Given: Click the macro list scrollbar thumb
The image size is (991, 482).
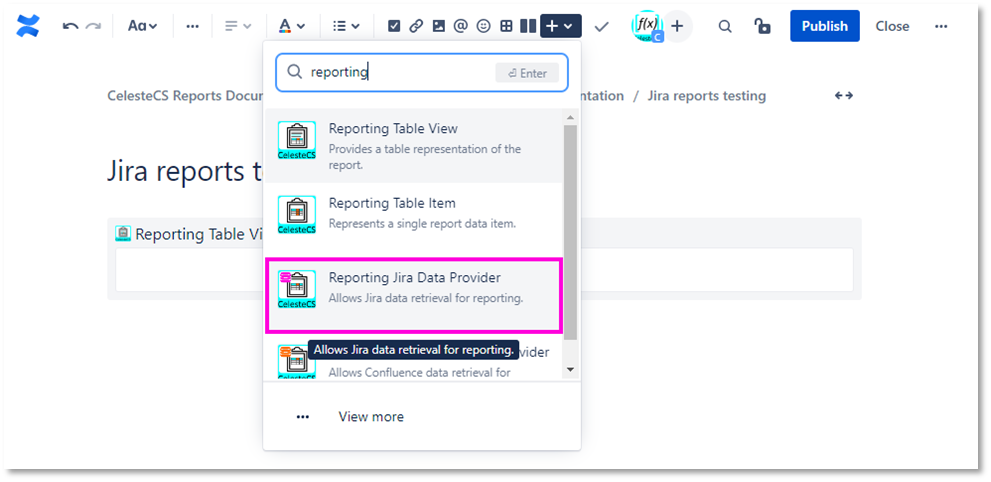Looking at the screenshot, I should (569, 232).
